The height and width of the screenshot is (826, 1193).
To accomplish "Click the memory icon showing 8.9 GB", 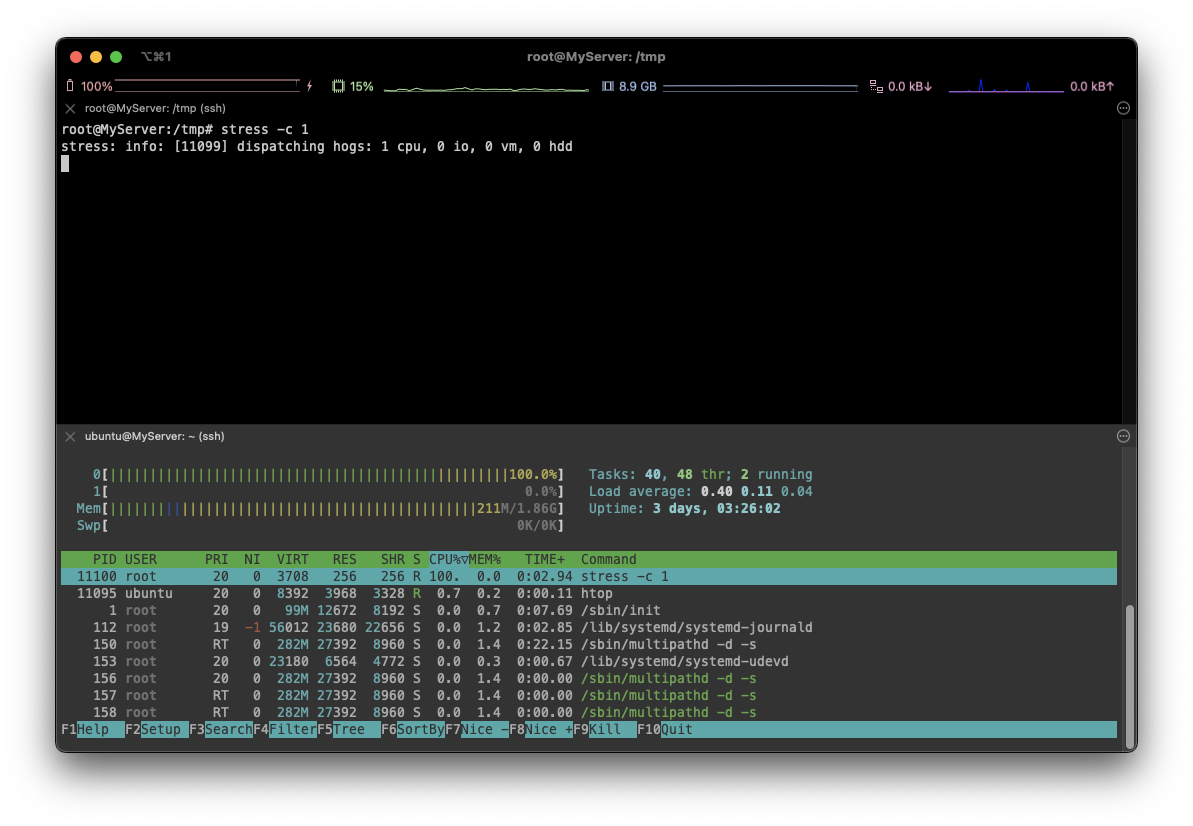I will (x=608, y=86).
